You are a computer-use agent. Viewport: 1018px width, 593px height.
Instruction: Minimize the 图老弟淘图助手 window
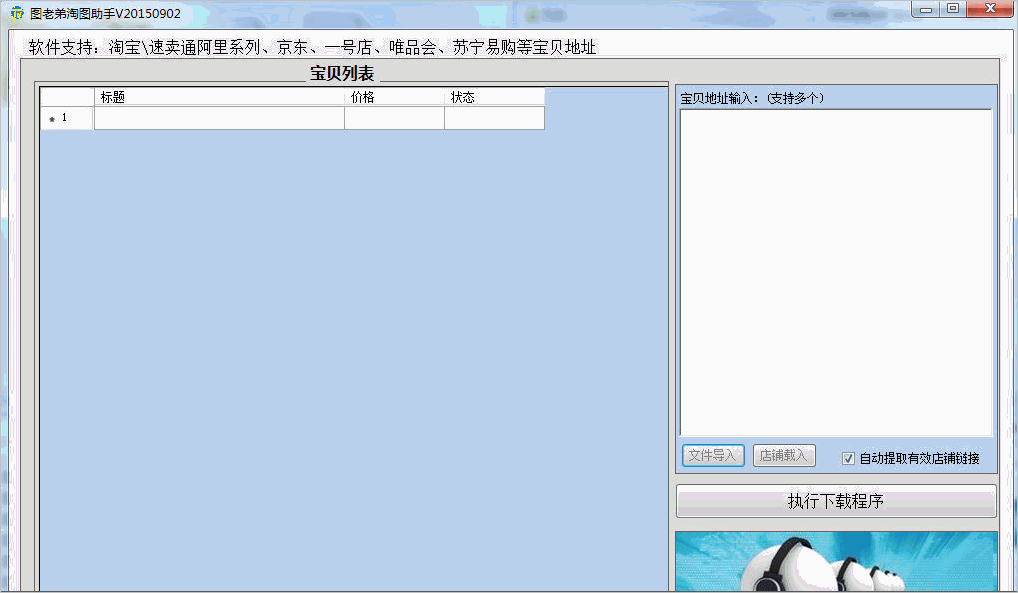[x=926, y=9]
